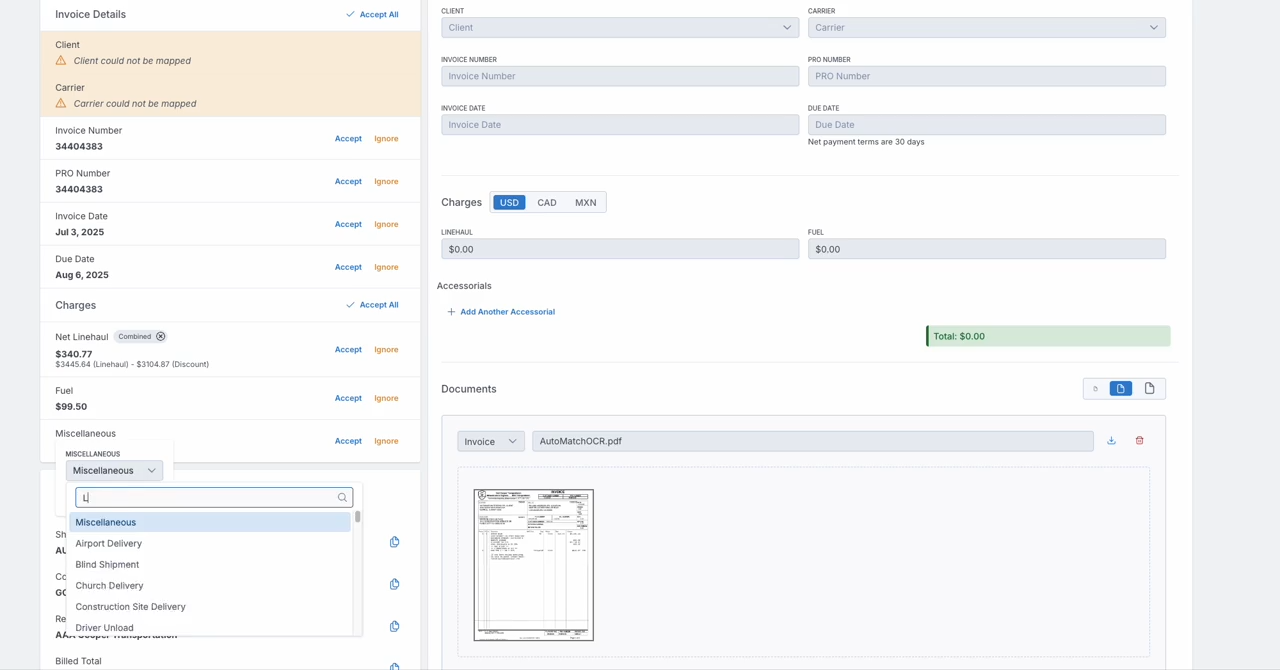Select USD currency for charges

[509, 203]
